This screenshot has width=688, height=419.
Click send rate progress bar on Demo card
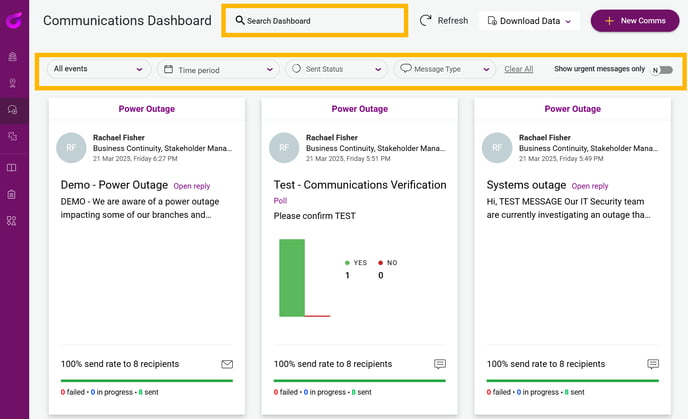point(147,380)
